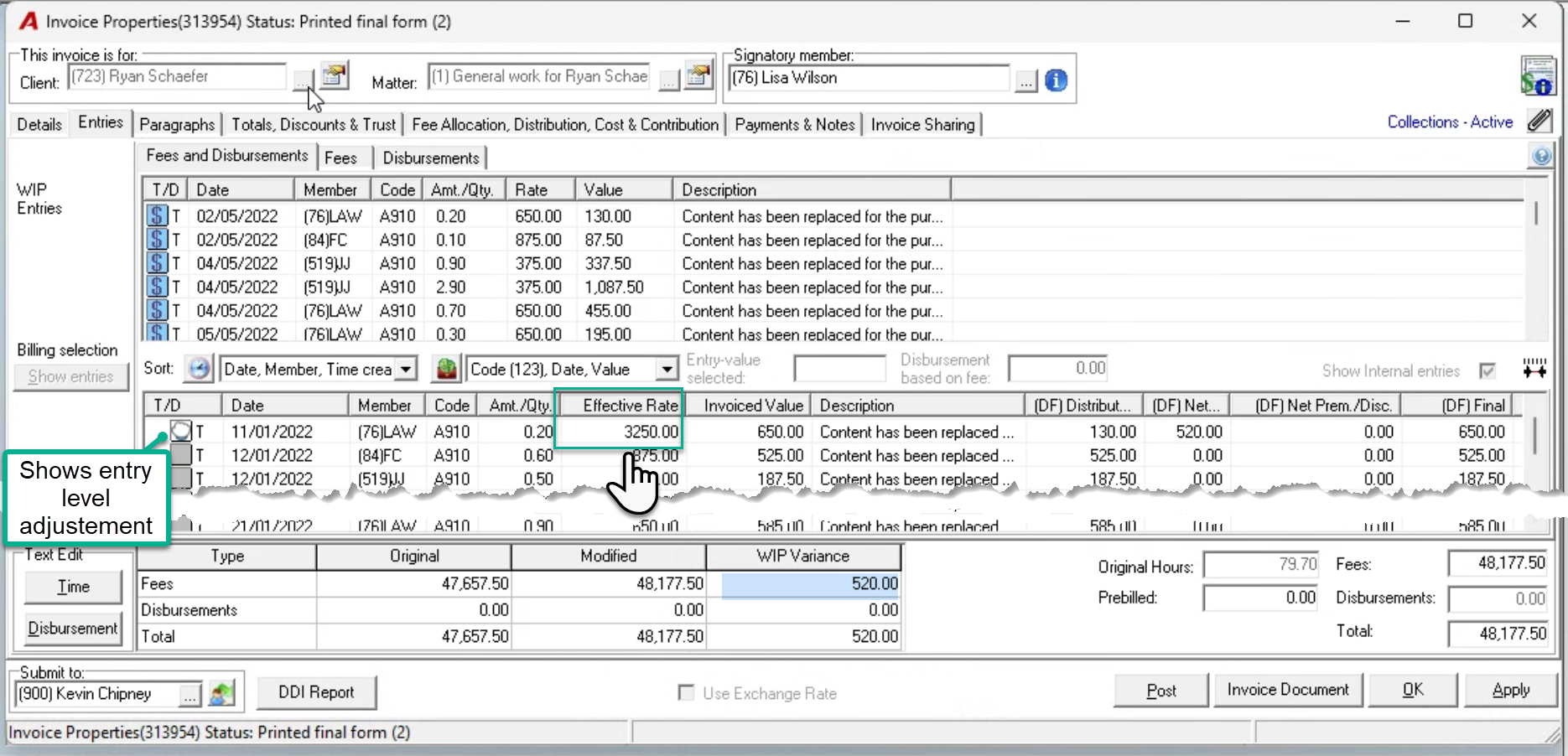Expand the Date, Member, Time sort dropdown
1568x756 pixels.
coord(406,370)
